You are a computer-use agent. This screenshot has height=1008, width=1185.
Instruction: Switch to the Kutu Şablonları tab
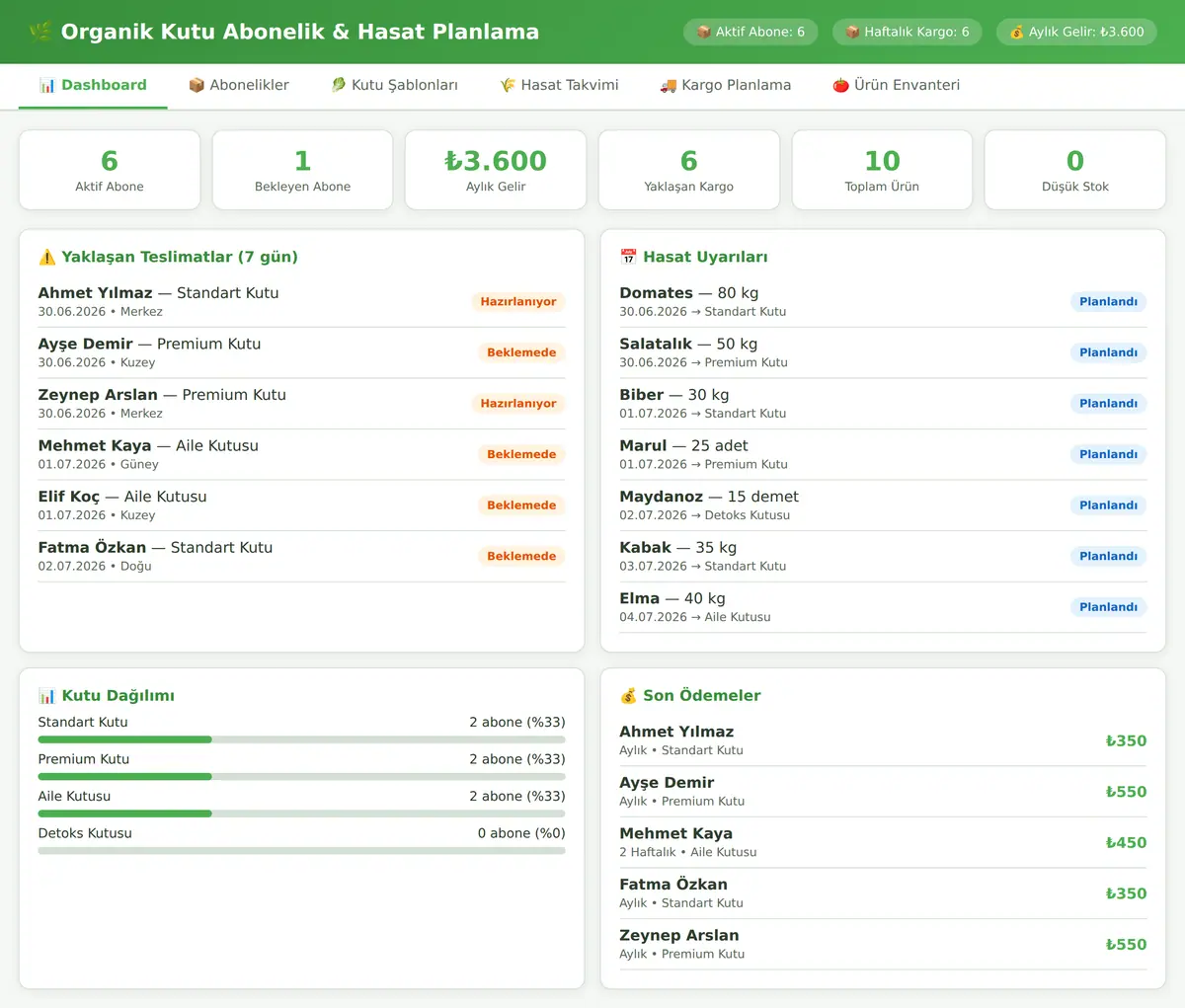tap(394, 86)
